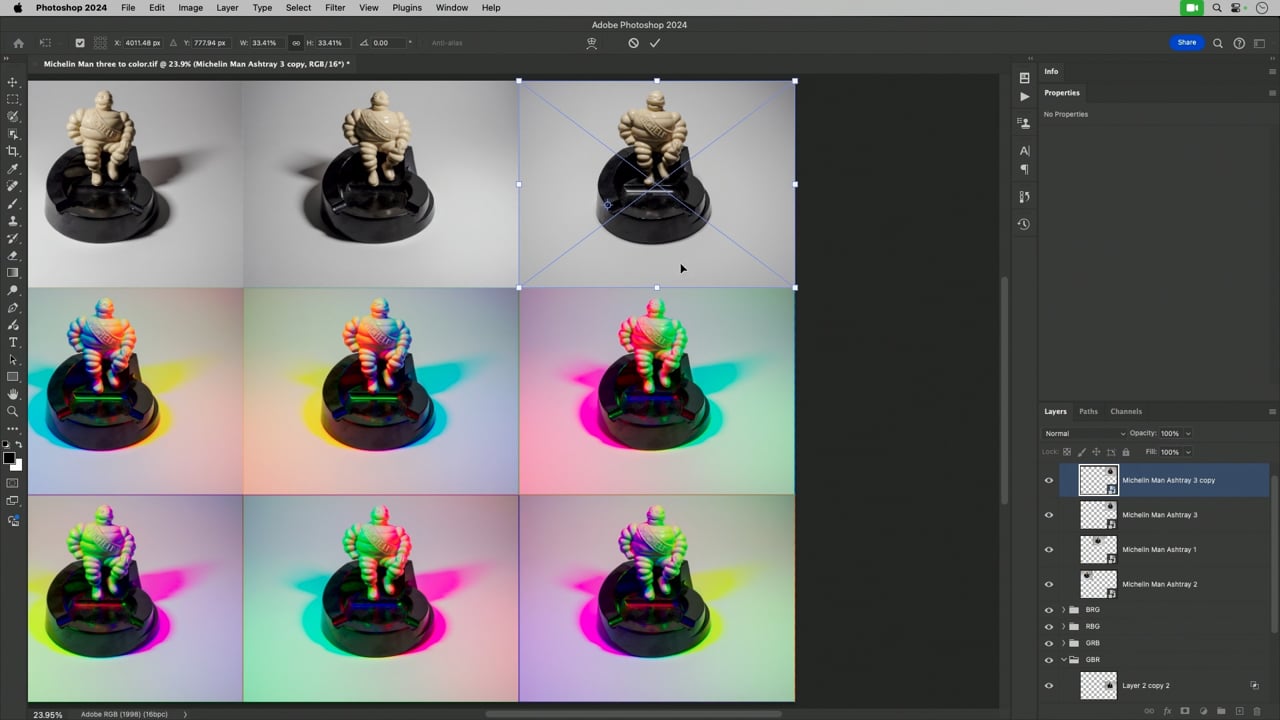The width and height of the screenshot is (1280, 720).
Task: Hide the Michelin Man Ashtray 1 layer
Action: 1049,549
